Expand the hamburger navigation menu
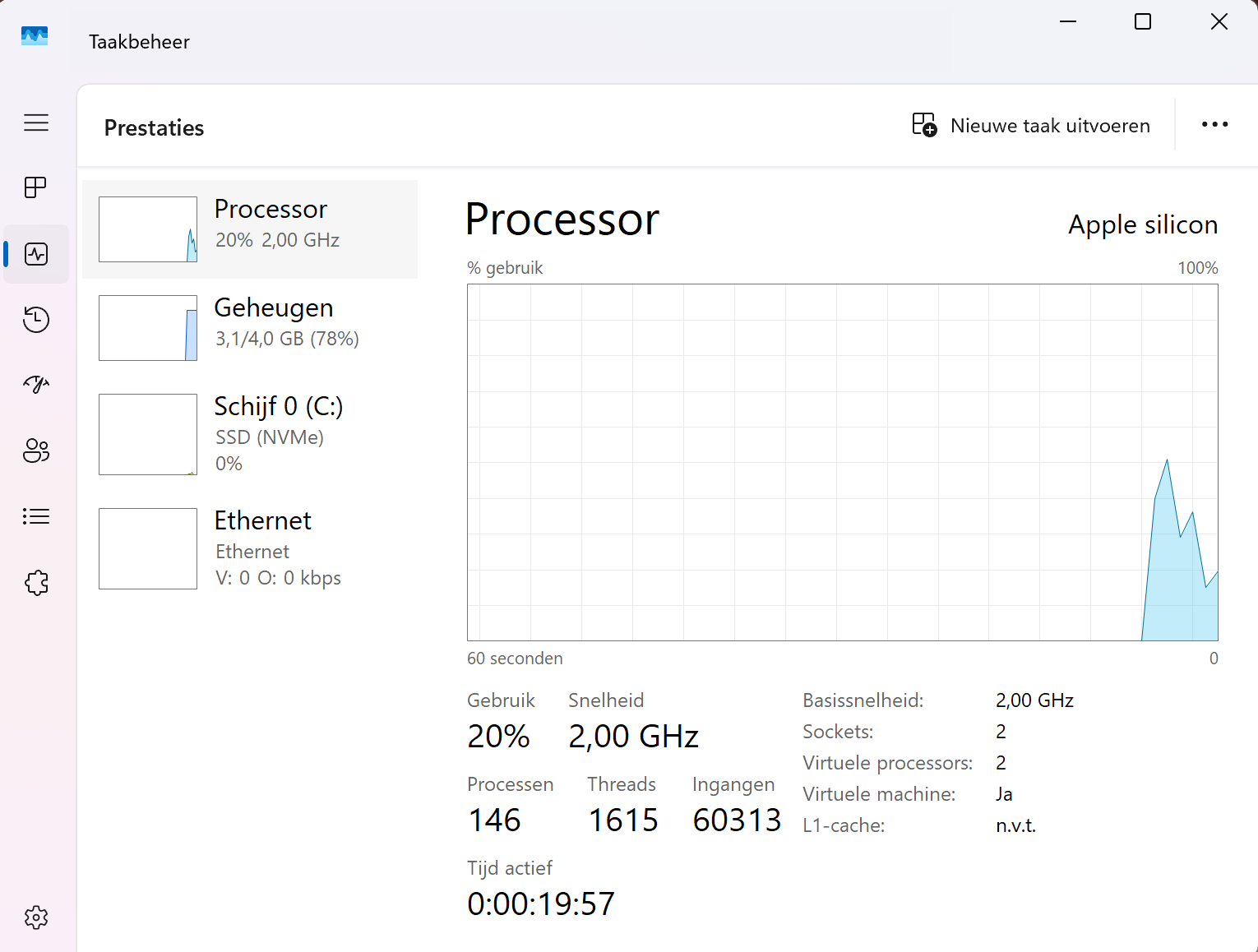 click(x=36, y=123)
